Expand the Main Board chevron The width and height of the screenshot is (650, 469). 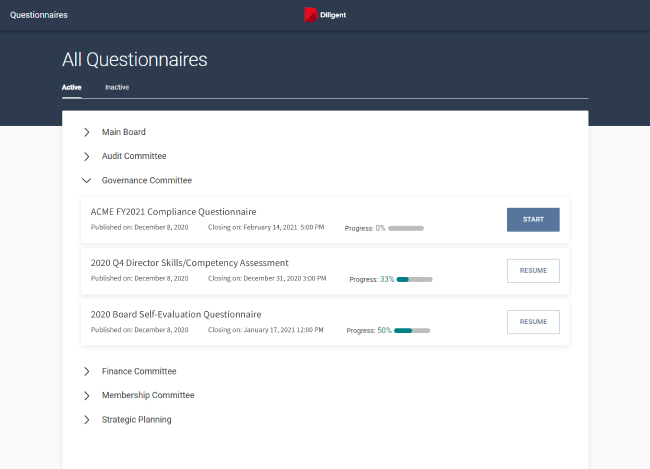point(87,132)
